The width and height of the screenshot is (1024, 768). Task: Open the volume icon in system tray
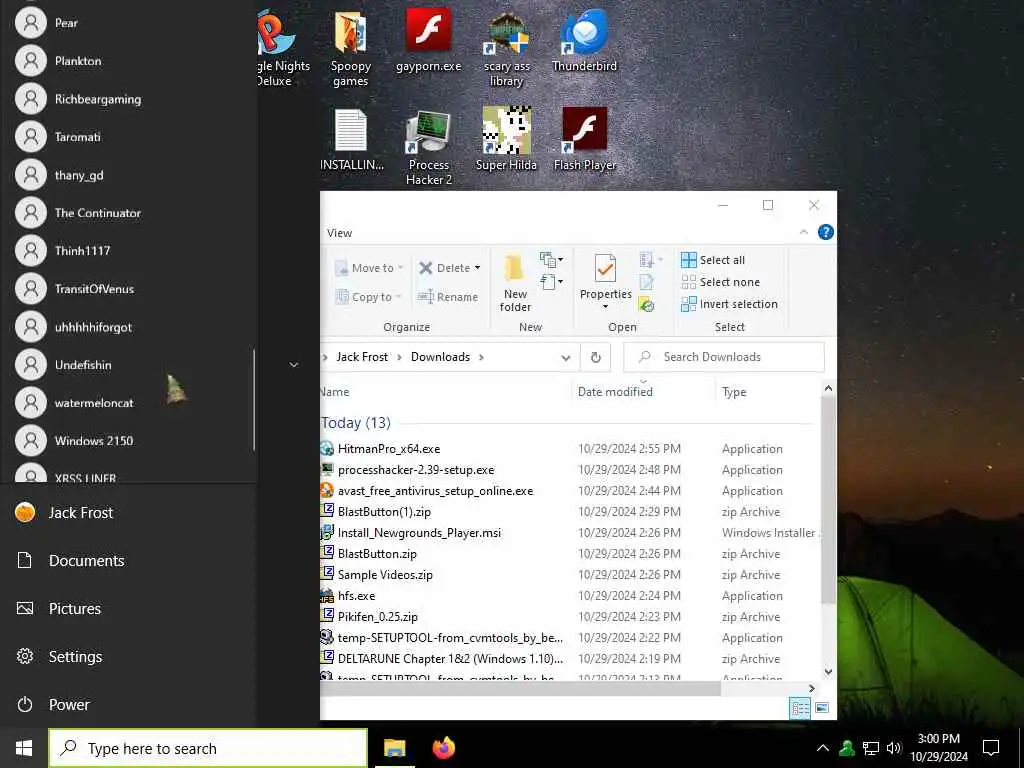[x=894, y=748]
